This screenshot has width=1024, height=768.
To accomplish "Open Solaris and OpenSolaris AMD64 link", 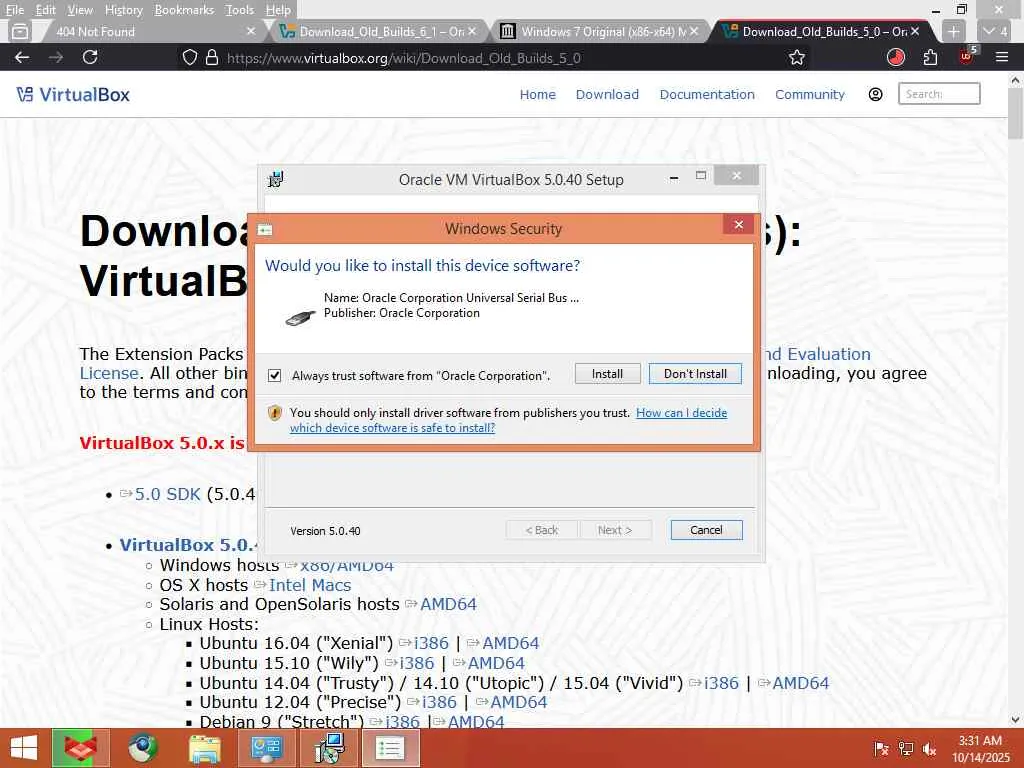I will [x=448, y=604].
